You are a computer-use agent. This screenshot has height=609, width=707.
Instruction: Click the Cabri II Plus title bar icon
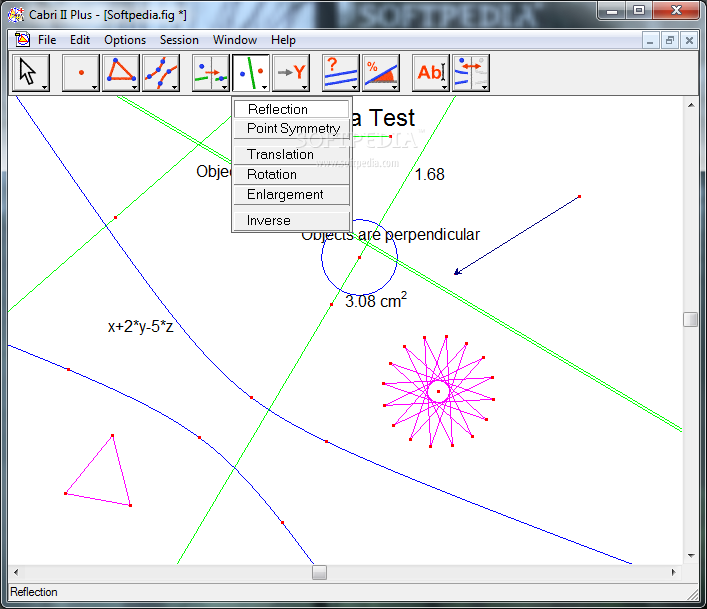point(16,14)
